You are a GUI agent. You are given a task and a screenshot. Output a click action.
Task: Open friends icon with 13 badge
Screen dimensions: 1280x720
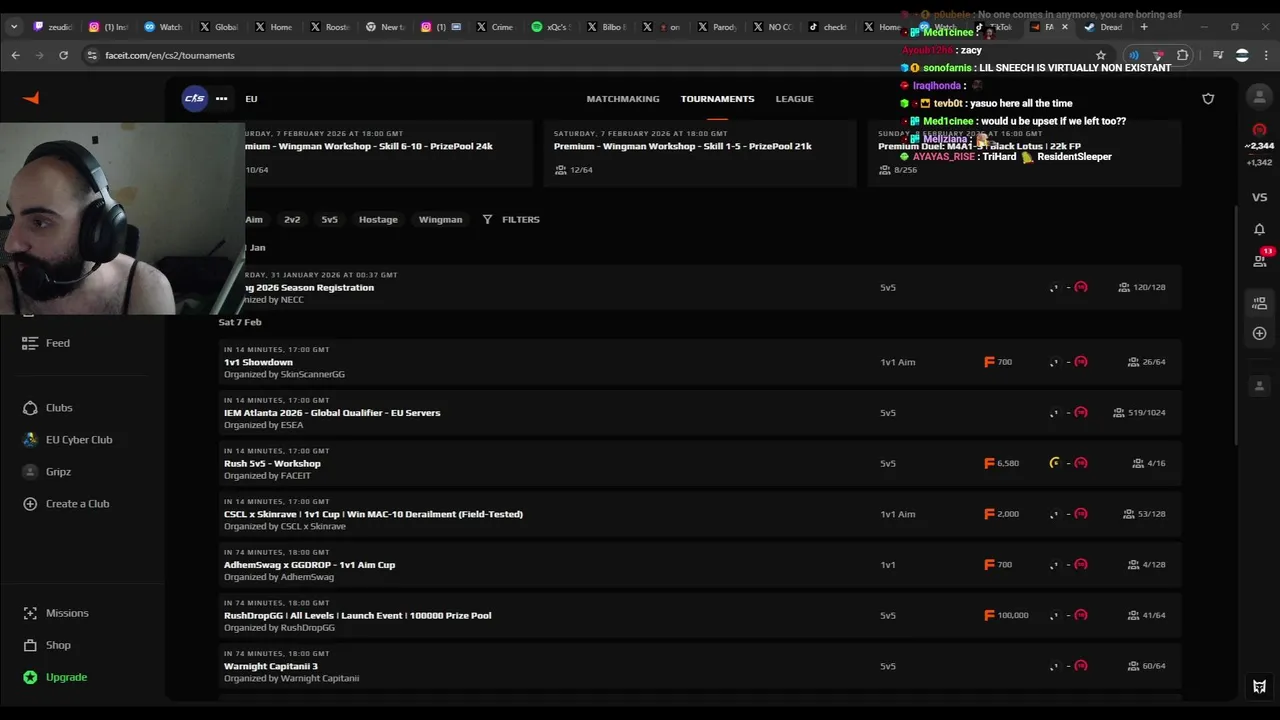(x=1260, y=260)
